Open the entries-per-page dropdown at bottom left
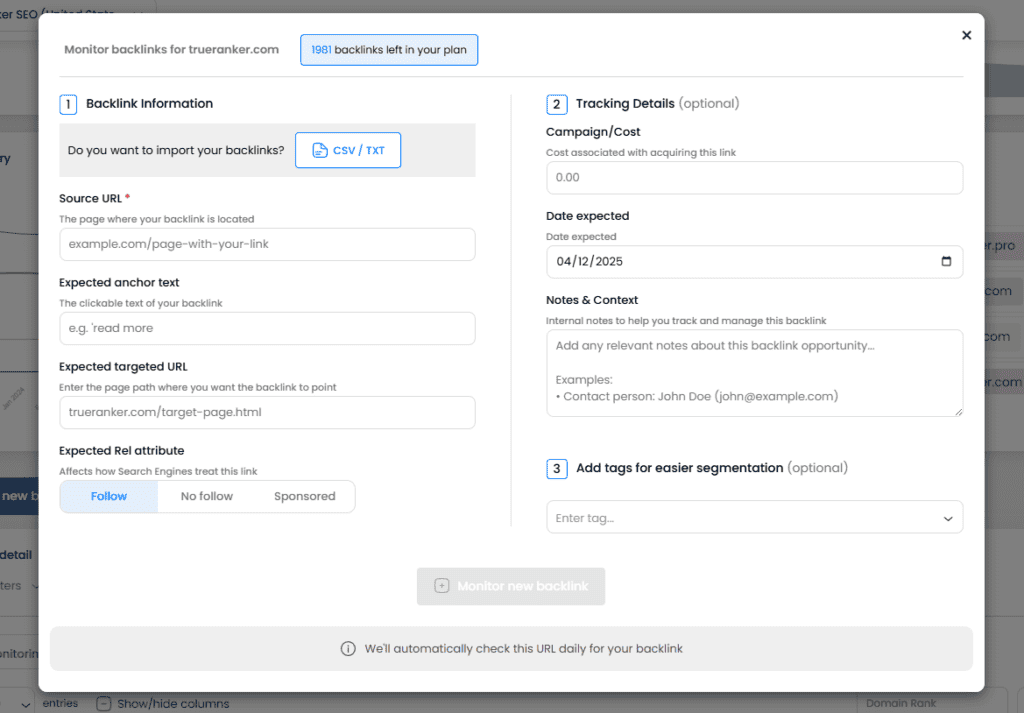 pos(25,704)
